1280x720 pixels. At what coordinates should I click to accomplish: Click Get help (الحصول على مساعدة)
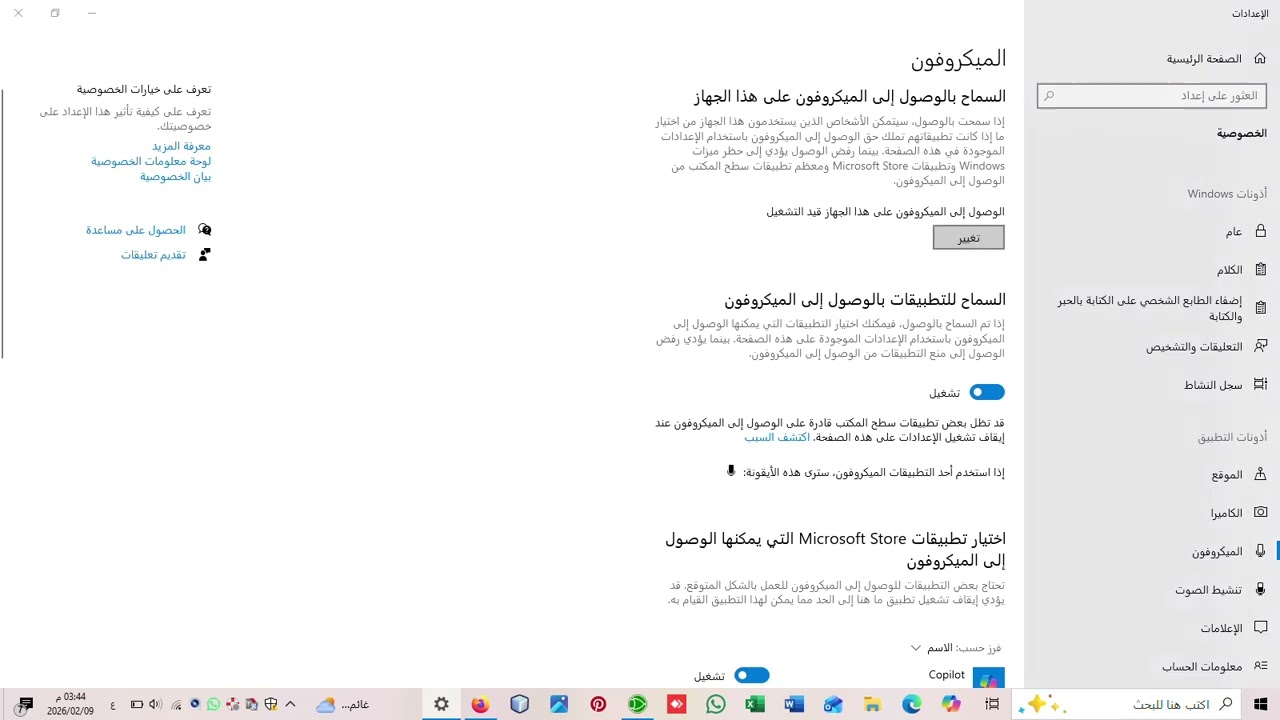(136, 230)
